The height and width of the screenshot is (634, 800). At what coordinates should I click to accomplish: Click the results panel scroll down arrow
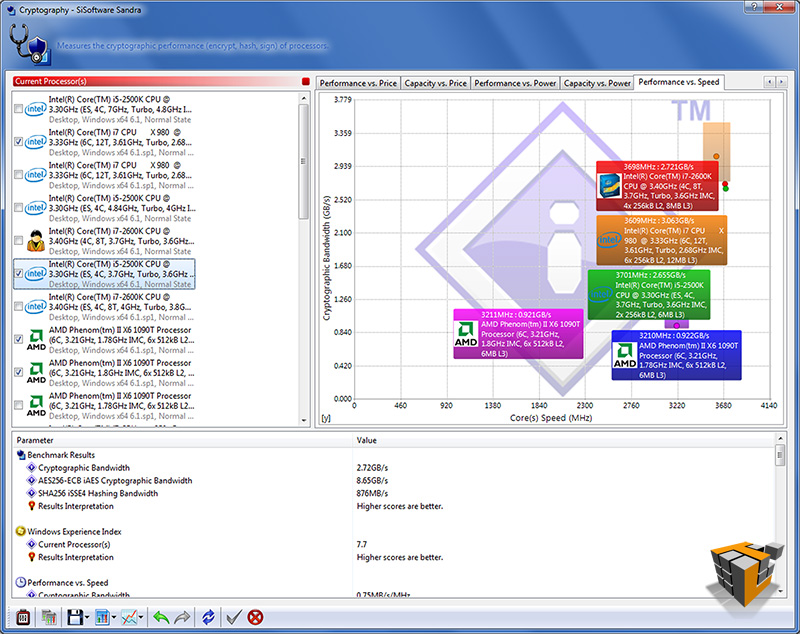coord(780,592)
